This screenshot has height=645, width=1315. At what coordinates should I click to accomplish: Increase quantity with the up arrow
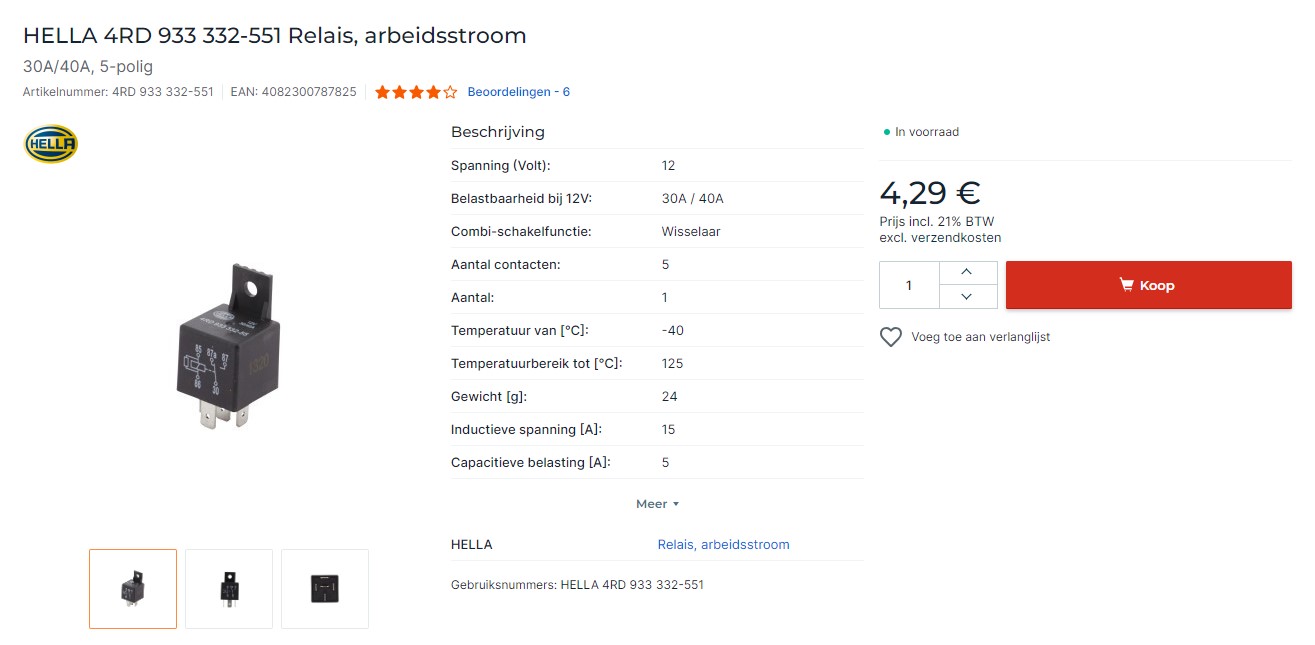(966, 272)
